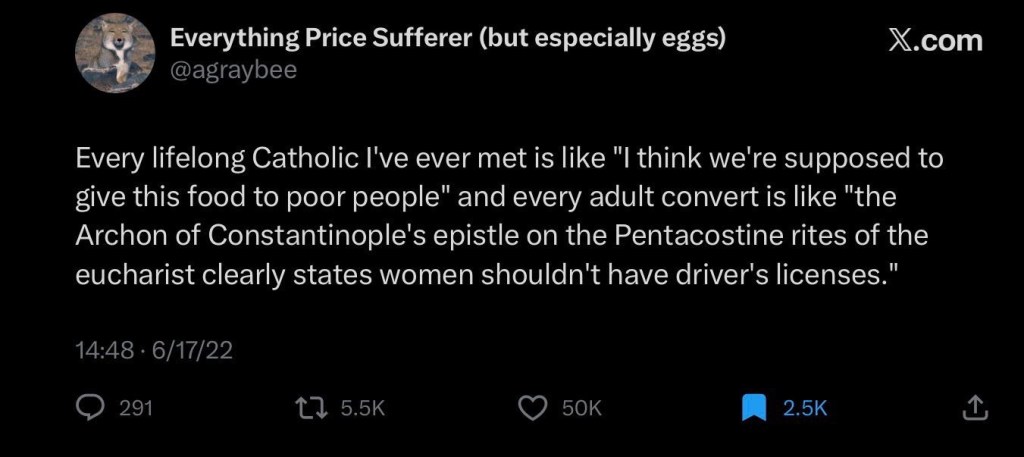Open the Everything Price Sufferer display name

(x=320, y=38)
